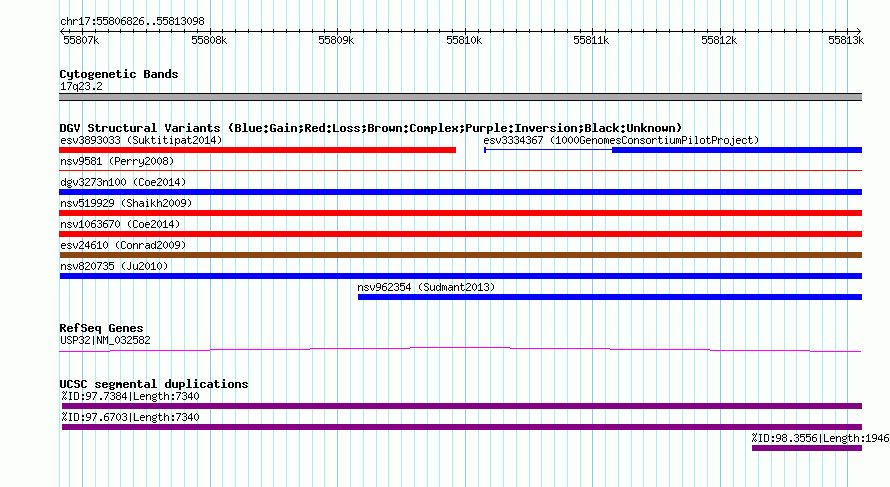Select the nsv820735 (Ju2010) label
890x487 pixels.
pyautogui.click(x=114, y=266)
